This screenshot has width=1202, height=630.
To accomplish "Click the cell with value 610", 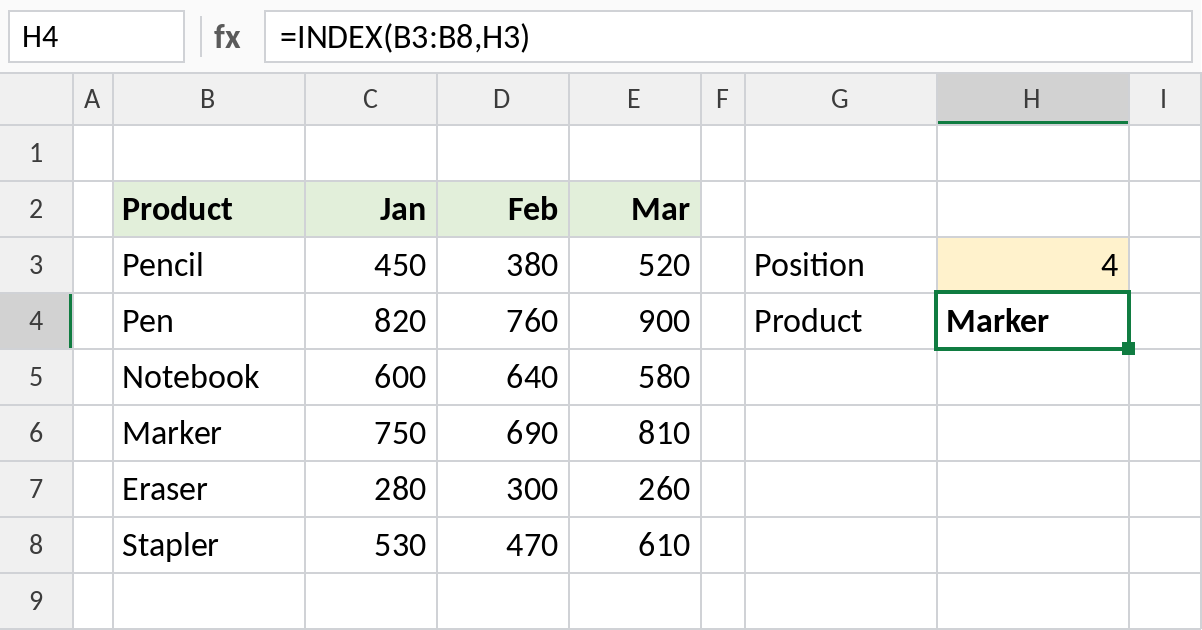I will [635, 545].
